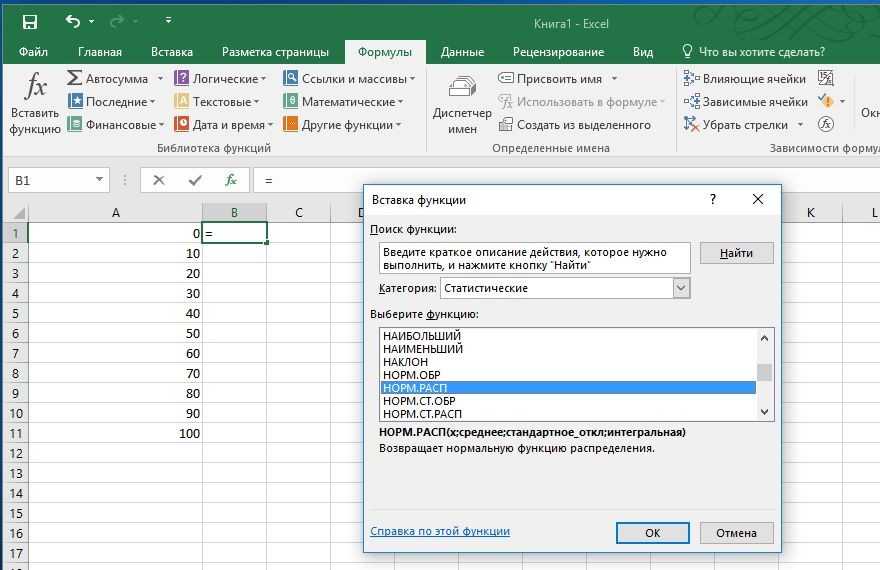Viewport: 880px width, 570px height.
Task: Click the Save icon in quick access toolbar
Action: coord(29,22)
